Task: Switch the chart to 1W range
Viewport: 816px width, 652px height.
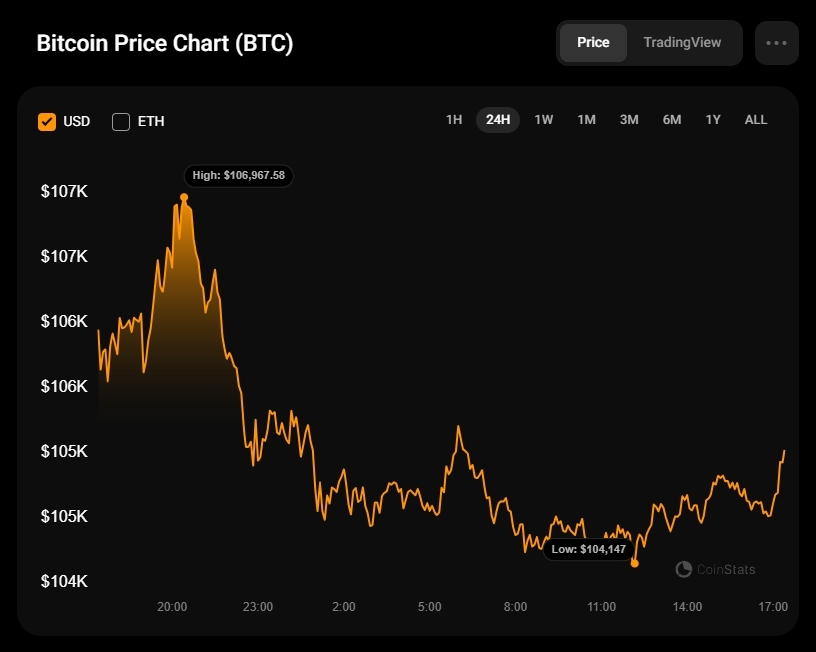Action: tap(543, 120)
